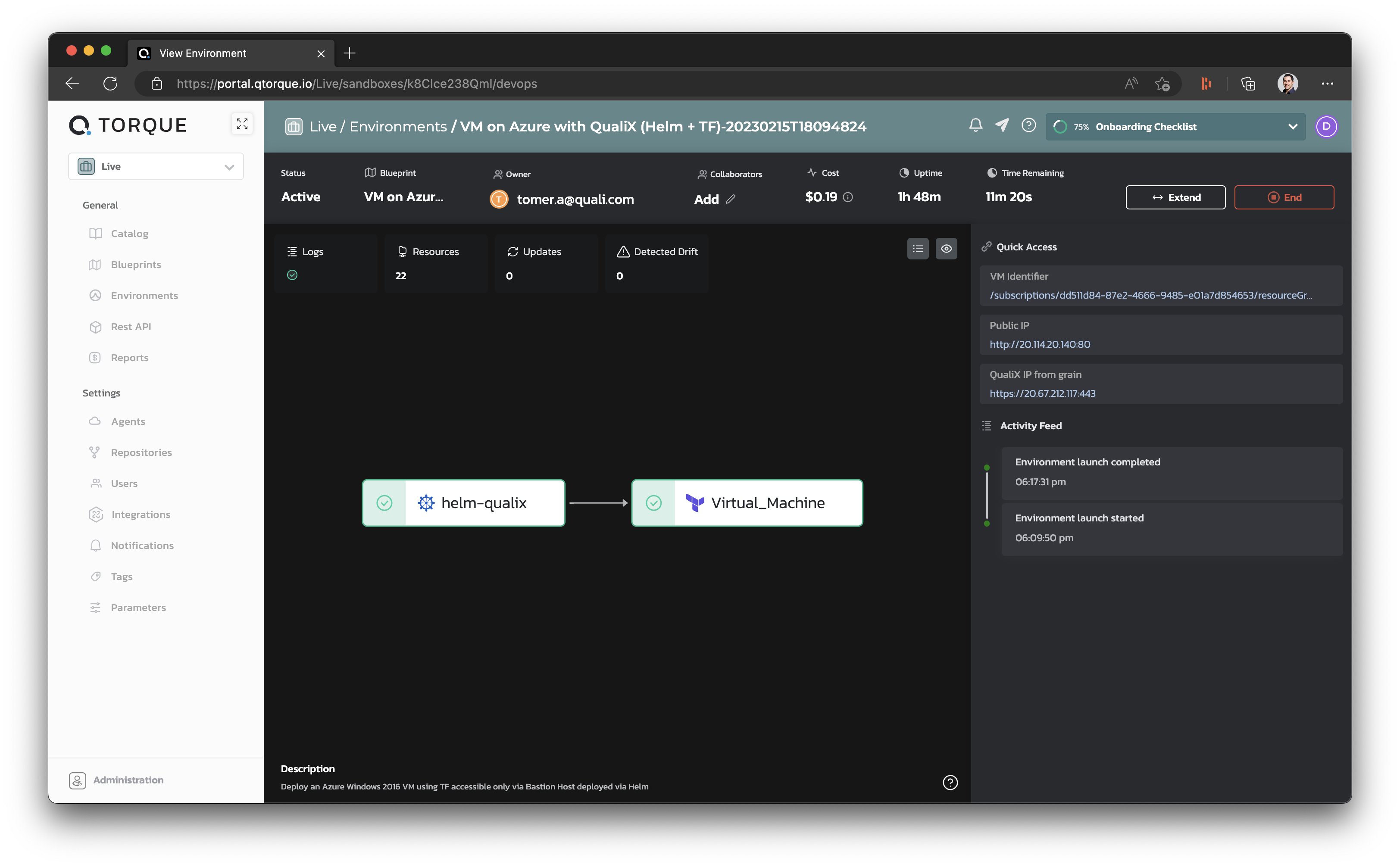The height and width of the screenshot is (867, 1400).
Task: Add page to favorites star icon
Action: pyautogui.click(x=1162, y=84)
